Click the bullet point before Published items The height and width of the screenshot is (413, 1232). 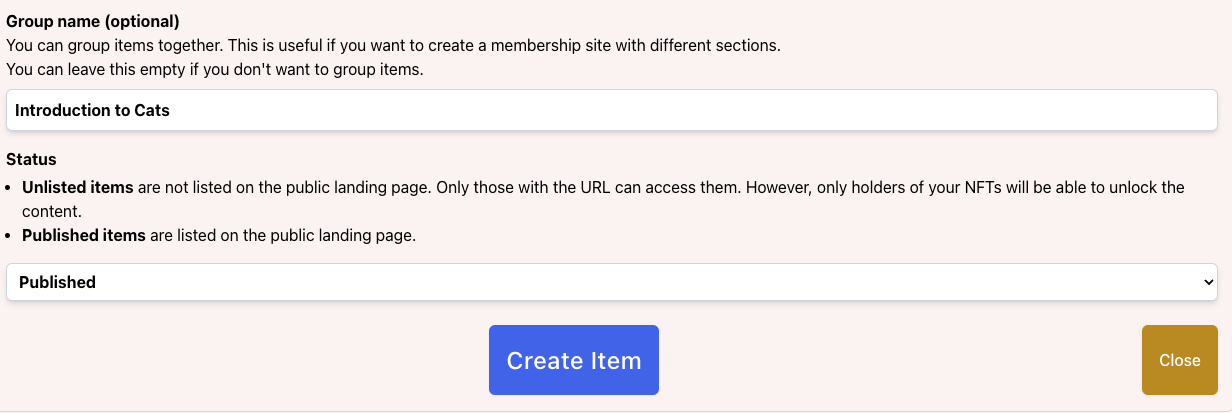tap(11, 237)
